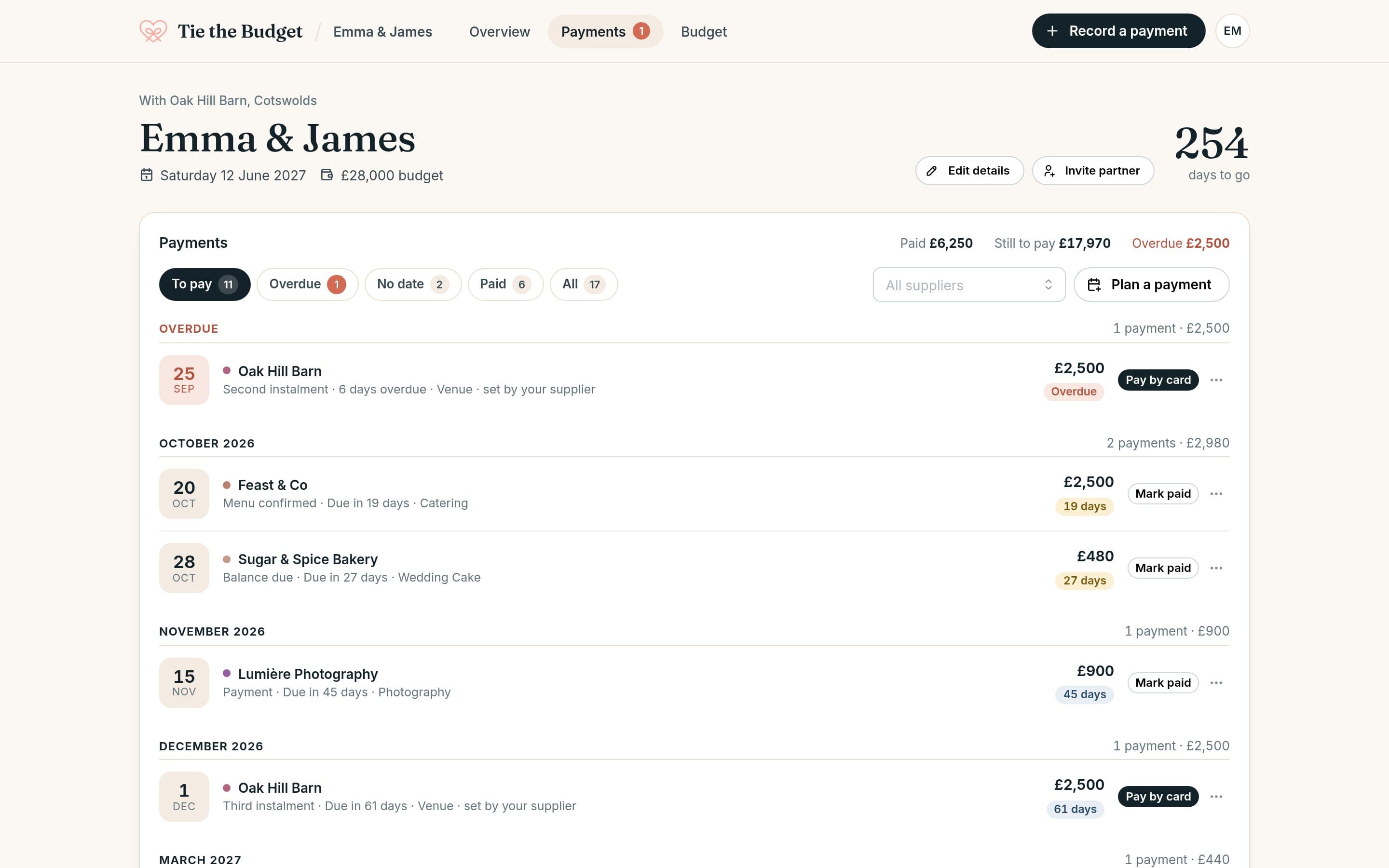Click Edit details button
This screenshot has width=1389, height=868.
(x=969, y=171)
